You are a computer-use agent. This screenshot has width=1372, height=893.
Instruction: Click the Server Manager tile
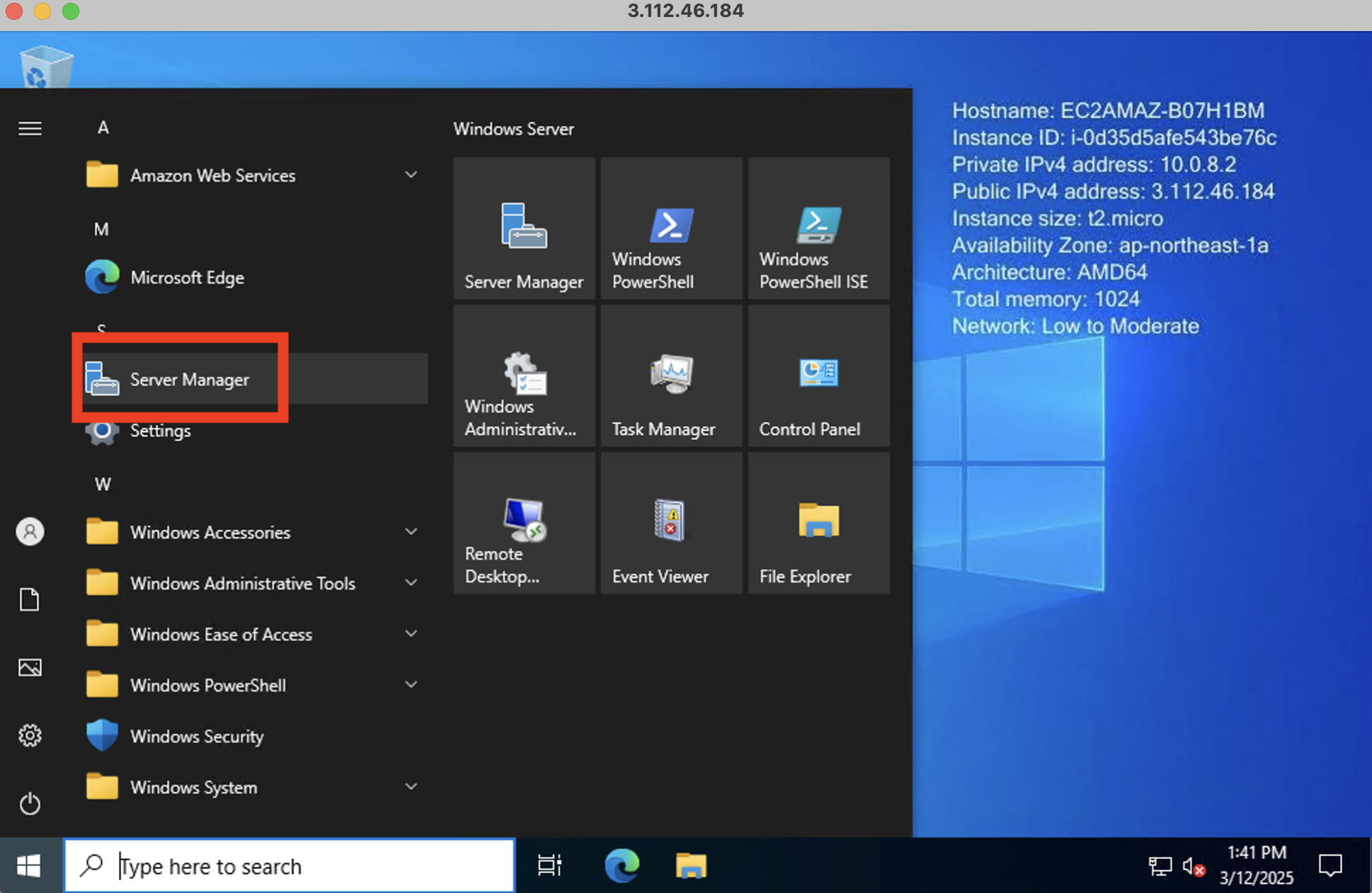pos(524,229)
